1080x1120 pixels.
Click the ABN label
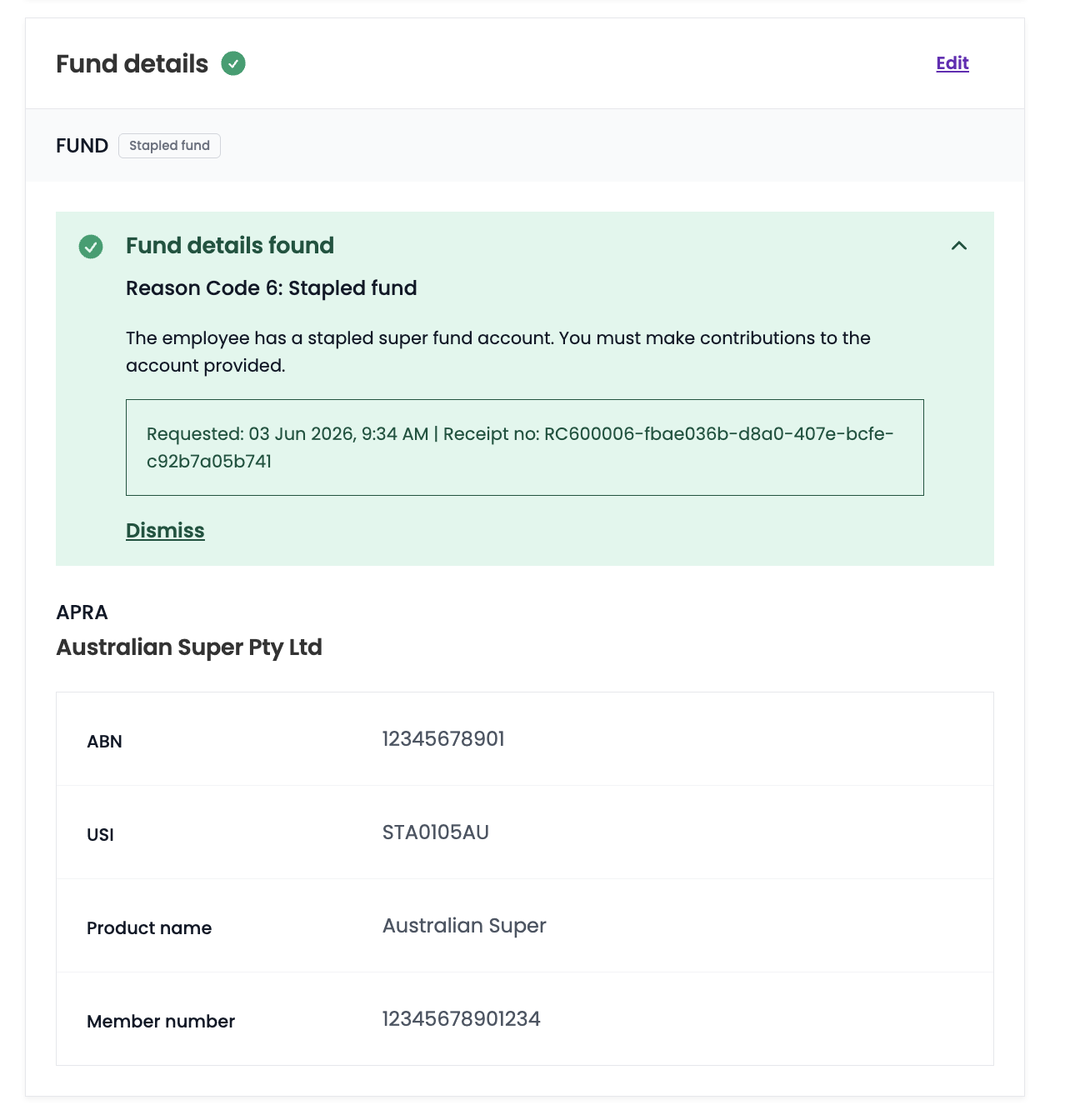click(104, 742)
